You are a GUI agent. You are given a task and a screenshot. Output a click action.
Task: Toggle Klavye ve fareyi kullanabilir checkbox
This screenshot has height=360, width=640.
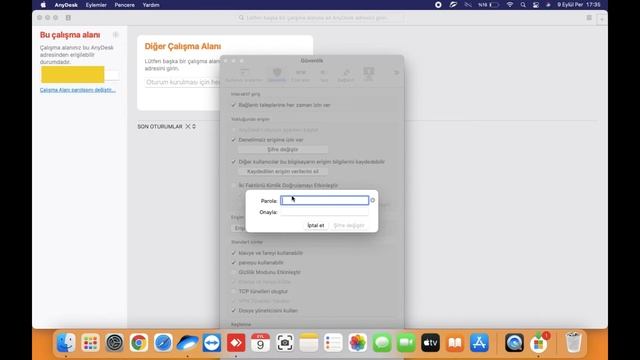point(234,253)
